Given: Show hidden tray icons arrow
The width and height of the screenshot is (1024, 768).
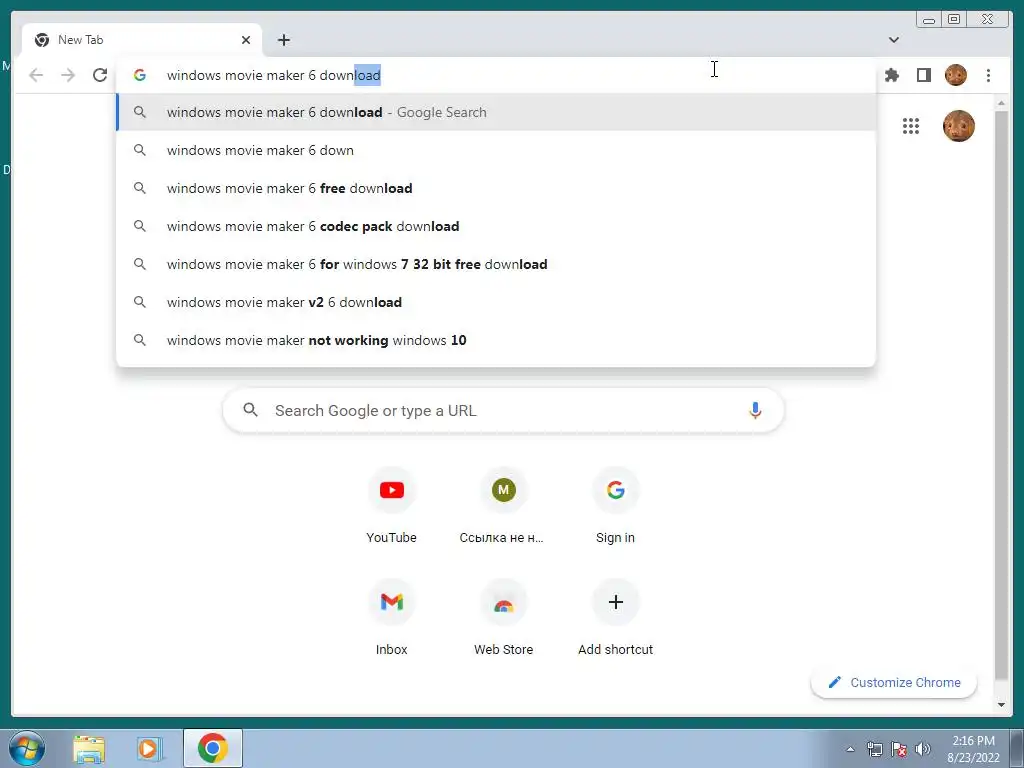Looking at the screenshot, I should tap(850, 749).
